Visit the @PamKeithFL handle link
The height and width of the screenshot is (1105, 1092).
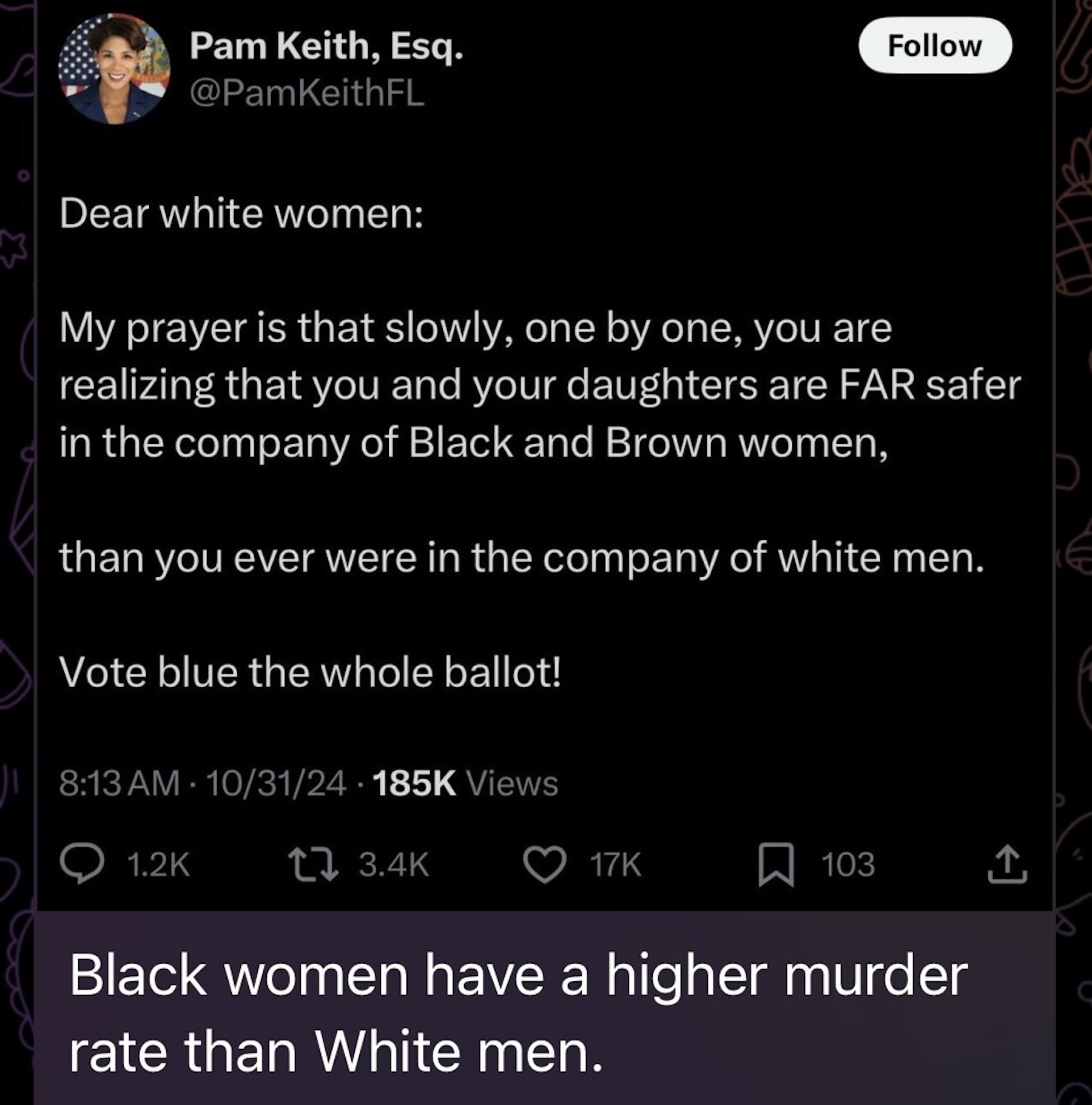click(307, 93)
